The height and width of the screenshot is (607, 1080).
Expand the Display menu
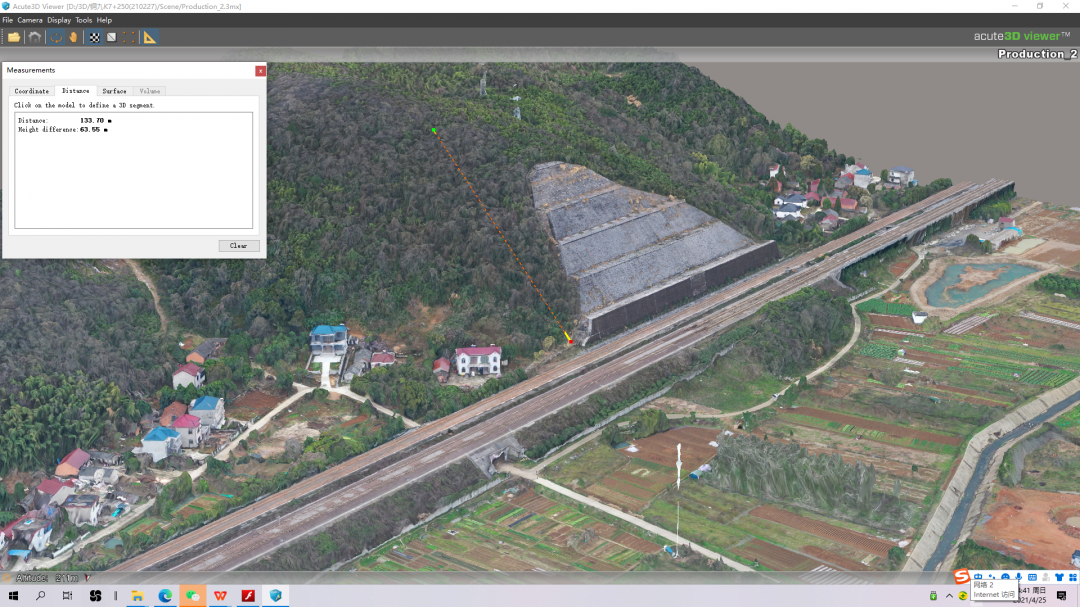pos(59,20)
